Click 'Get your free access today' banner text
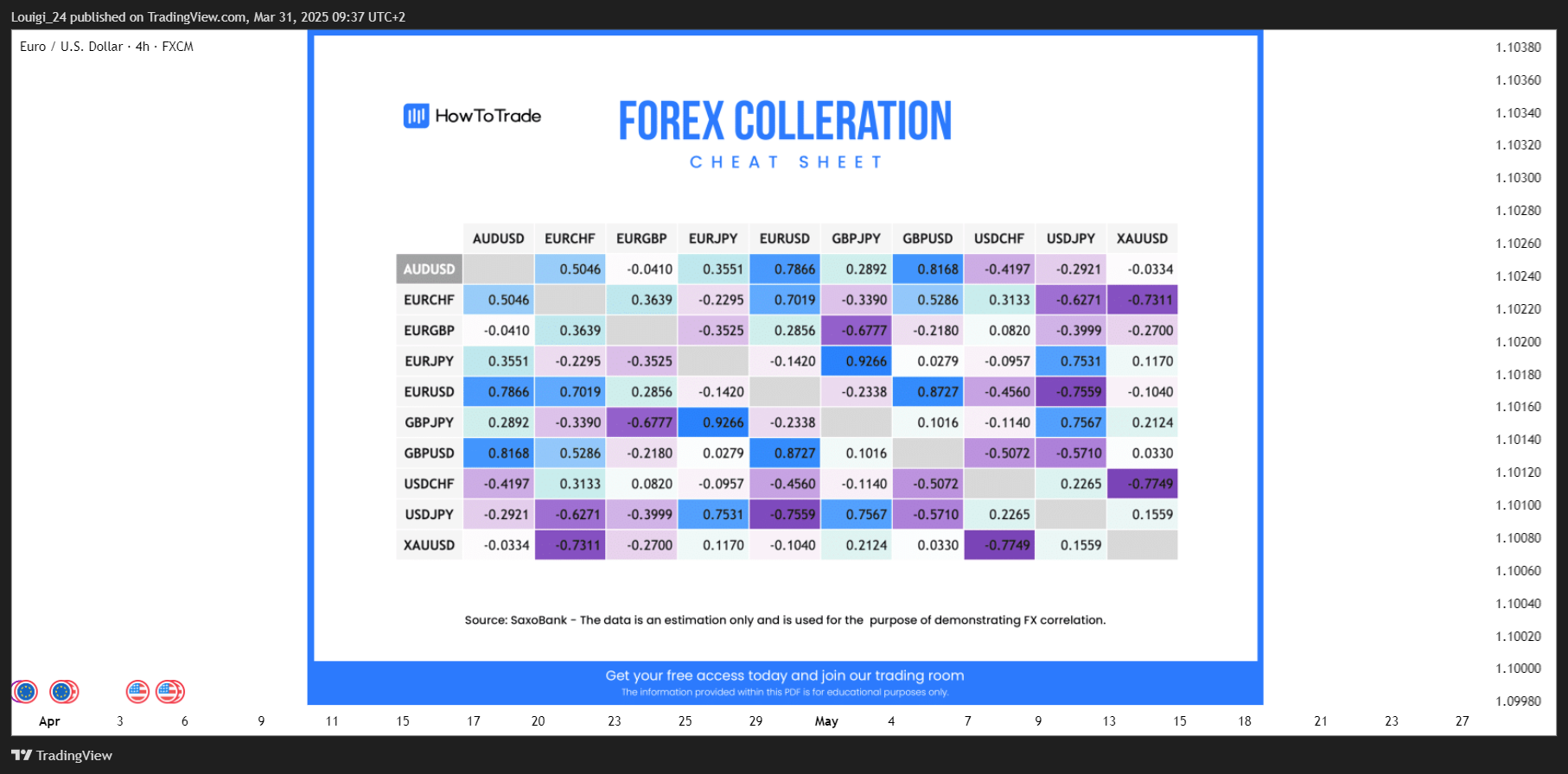 point(785,676)
